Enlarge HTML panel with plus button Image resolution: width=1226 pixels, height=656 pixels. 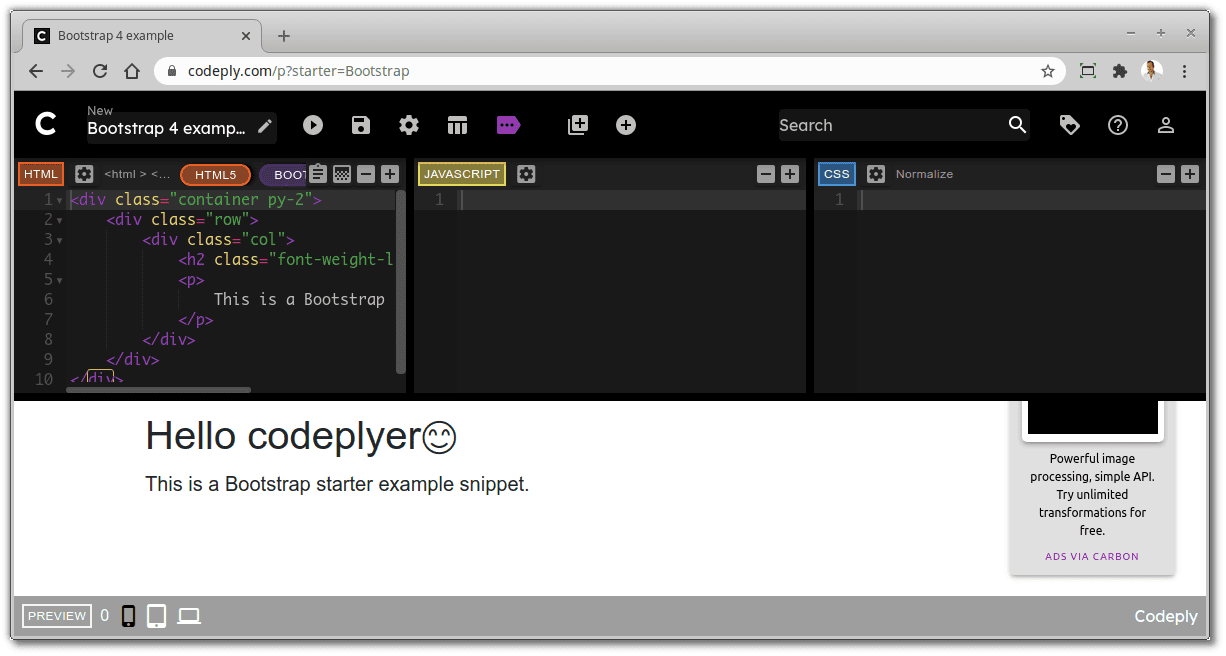[390, 174]
